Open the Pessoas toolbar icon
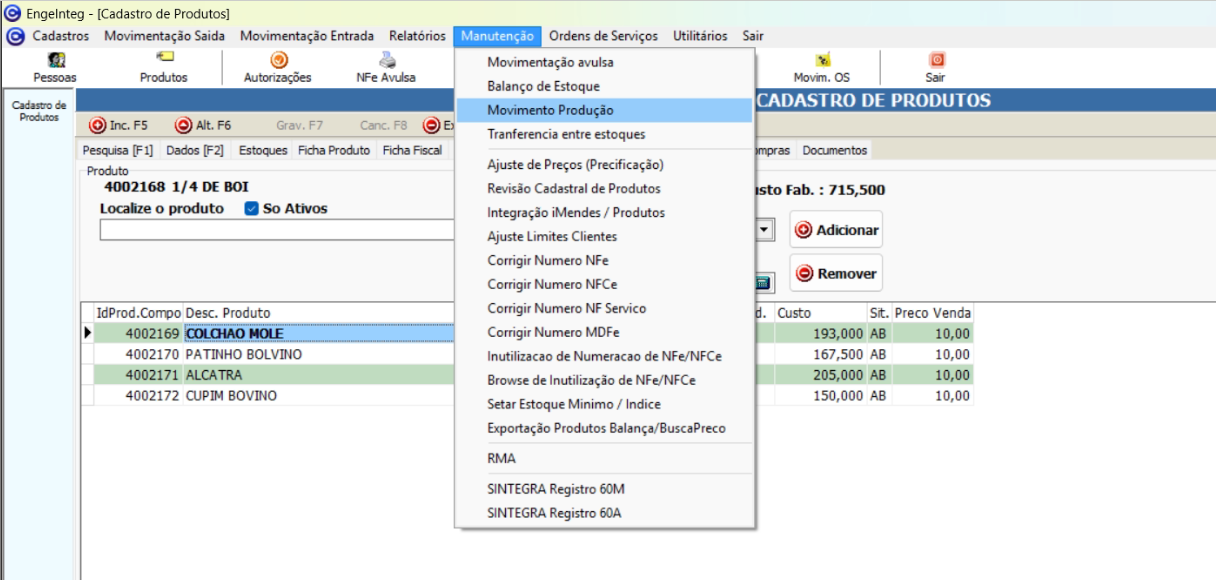 55,61
